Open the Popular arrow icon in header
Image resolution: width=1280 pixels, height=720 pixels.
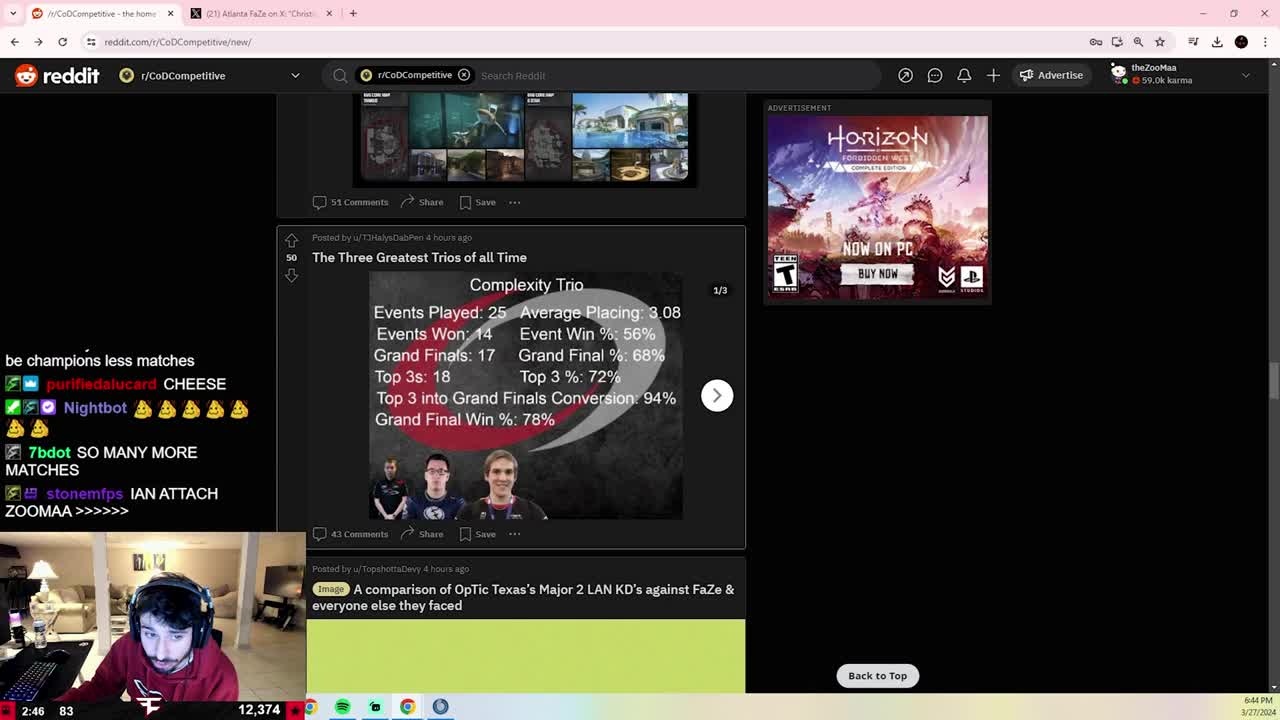click(x=905, y=75)
